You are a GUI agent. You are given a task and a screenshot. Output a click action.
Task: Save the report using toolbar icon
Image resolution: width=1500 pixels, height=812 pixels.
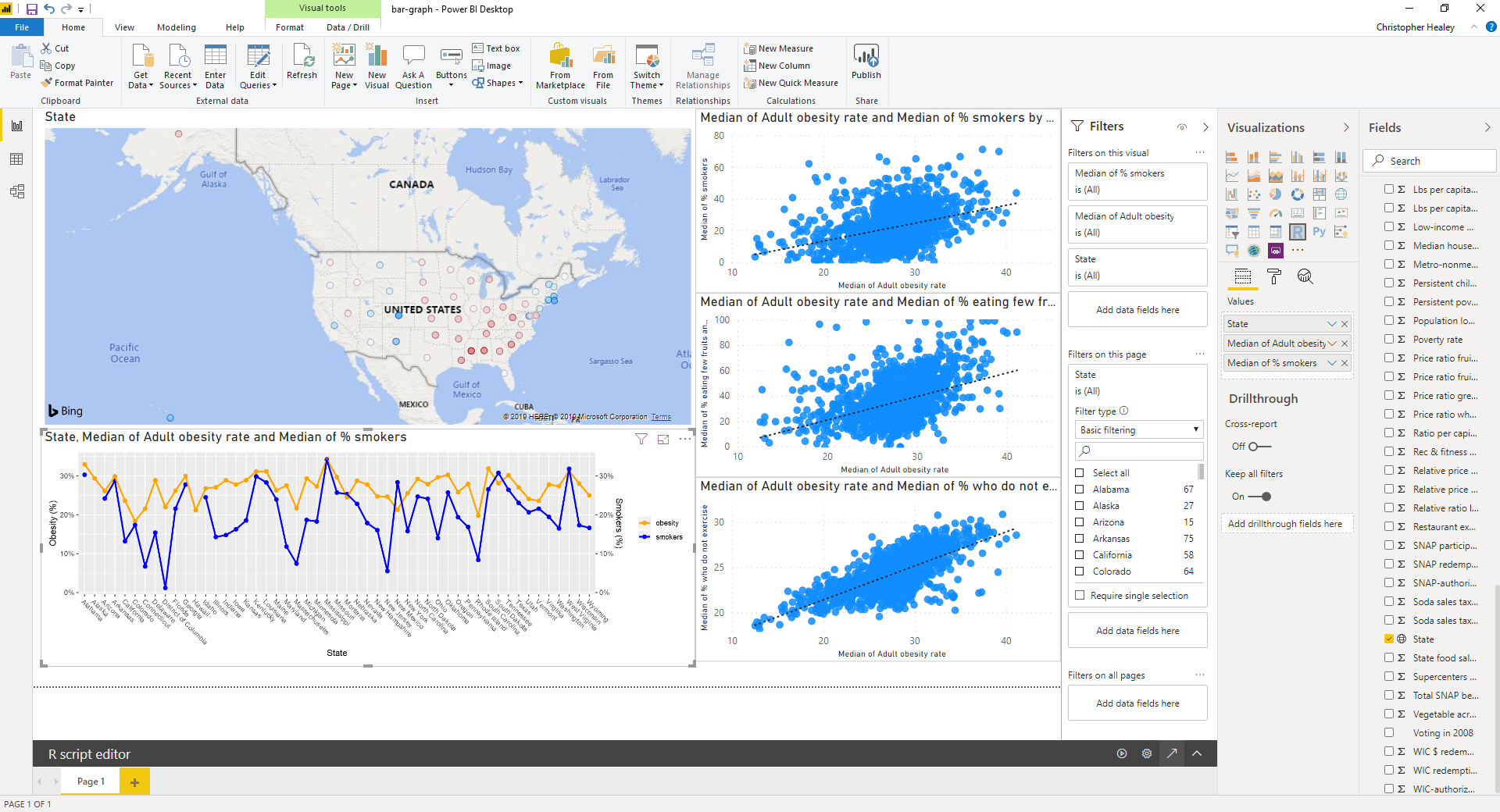point(32,9)
